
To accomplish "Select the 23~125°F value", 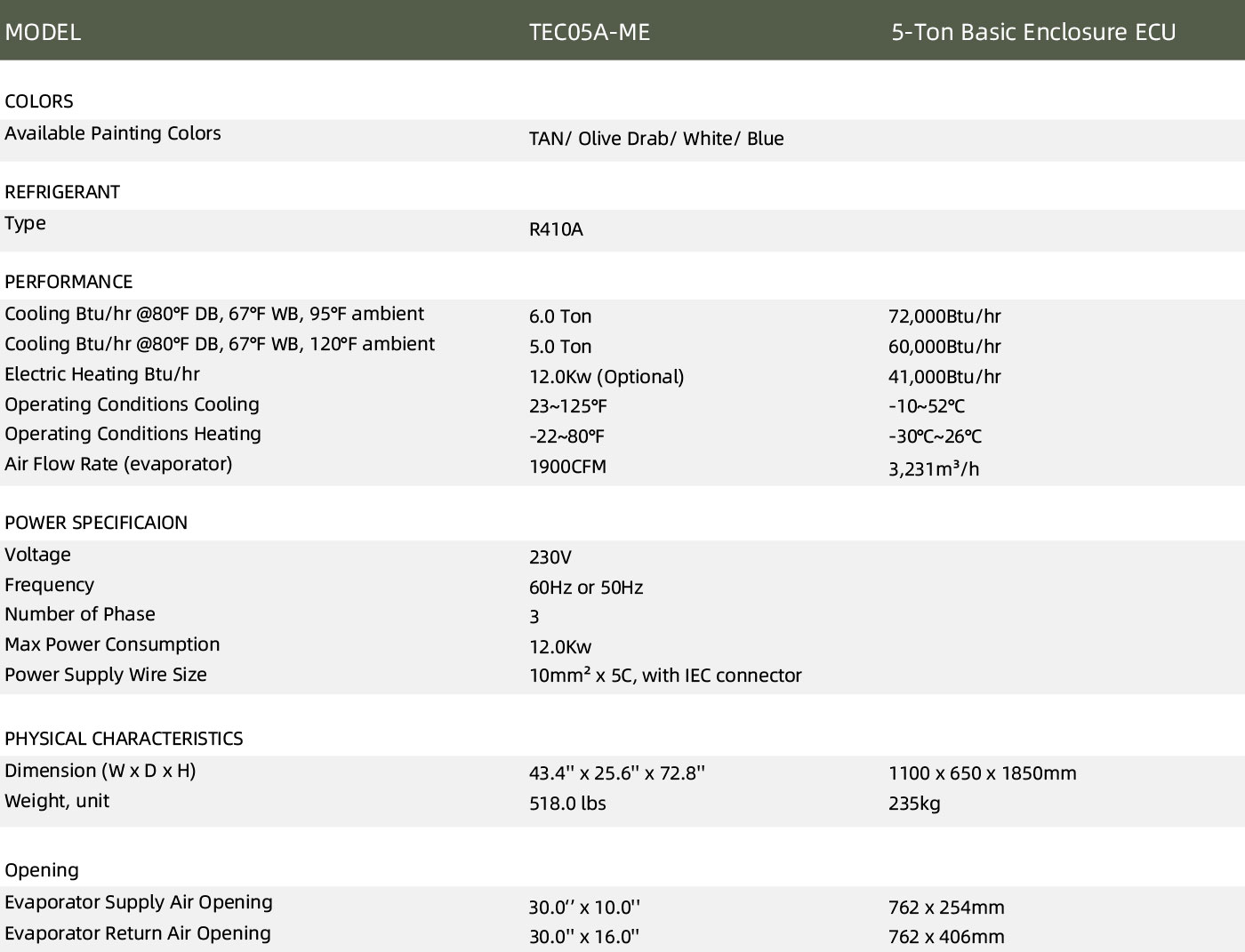I will (567, 406).
